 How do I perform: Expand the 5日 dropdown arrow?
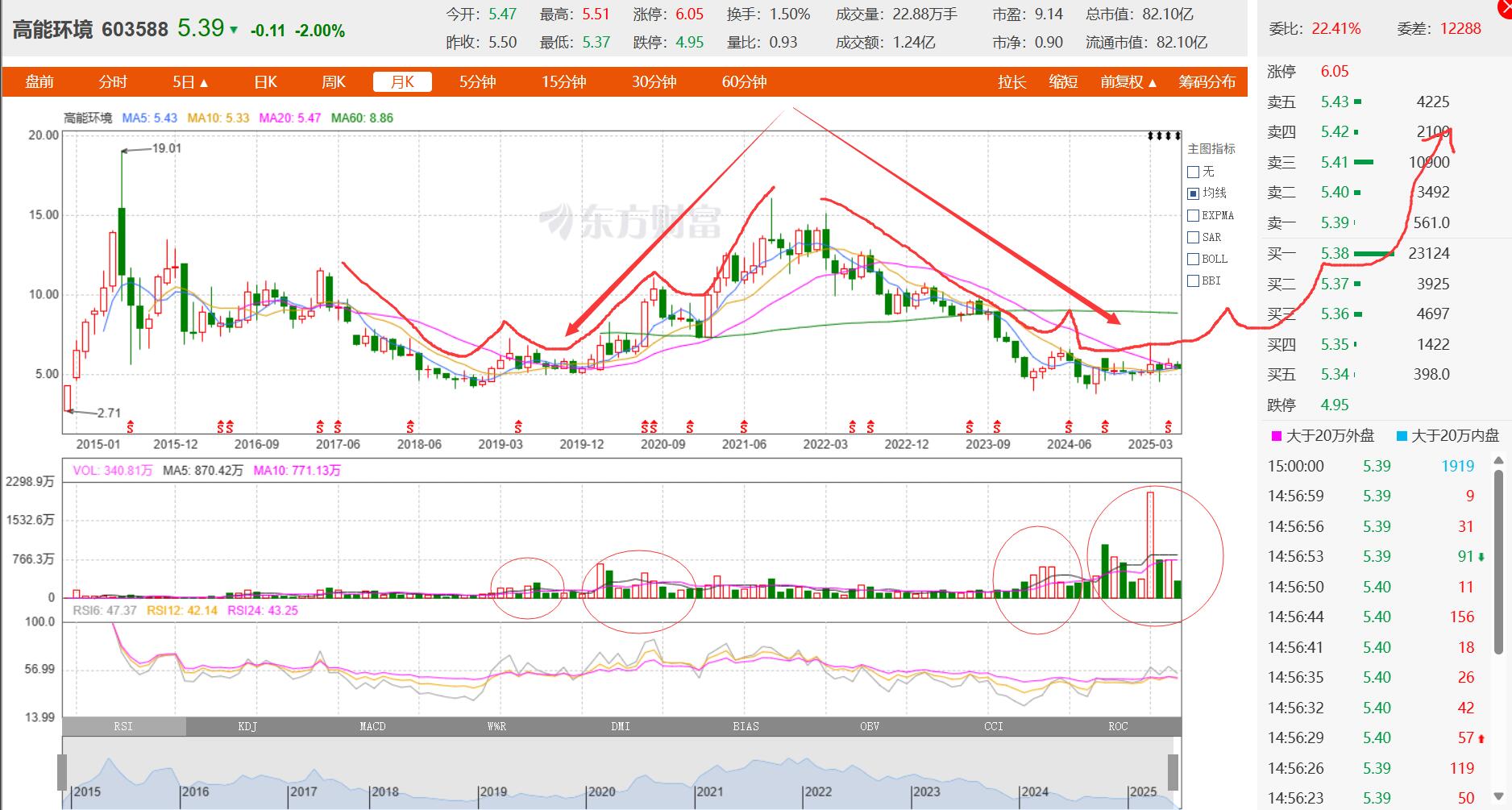point(204,83)
